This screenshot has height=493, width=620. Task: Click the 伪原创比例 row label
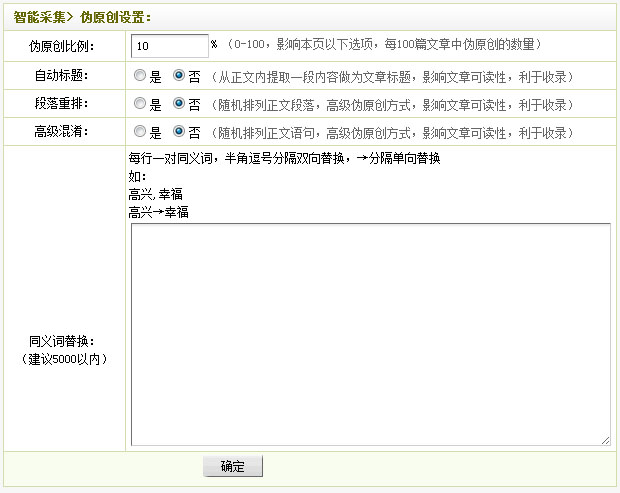tap(63, 46)
